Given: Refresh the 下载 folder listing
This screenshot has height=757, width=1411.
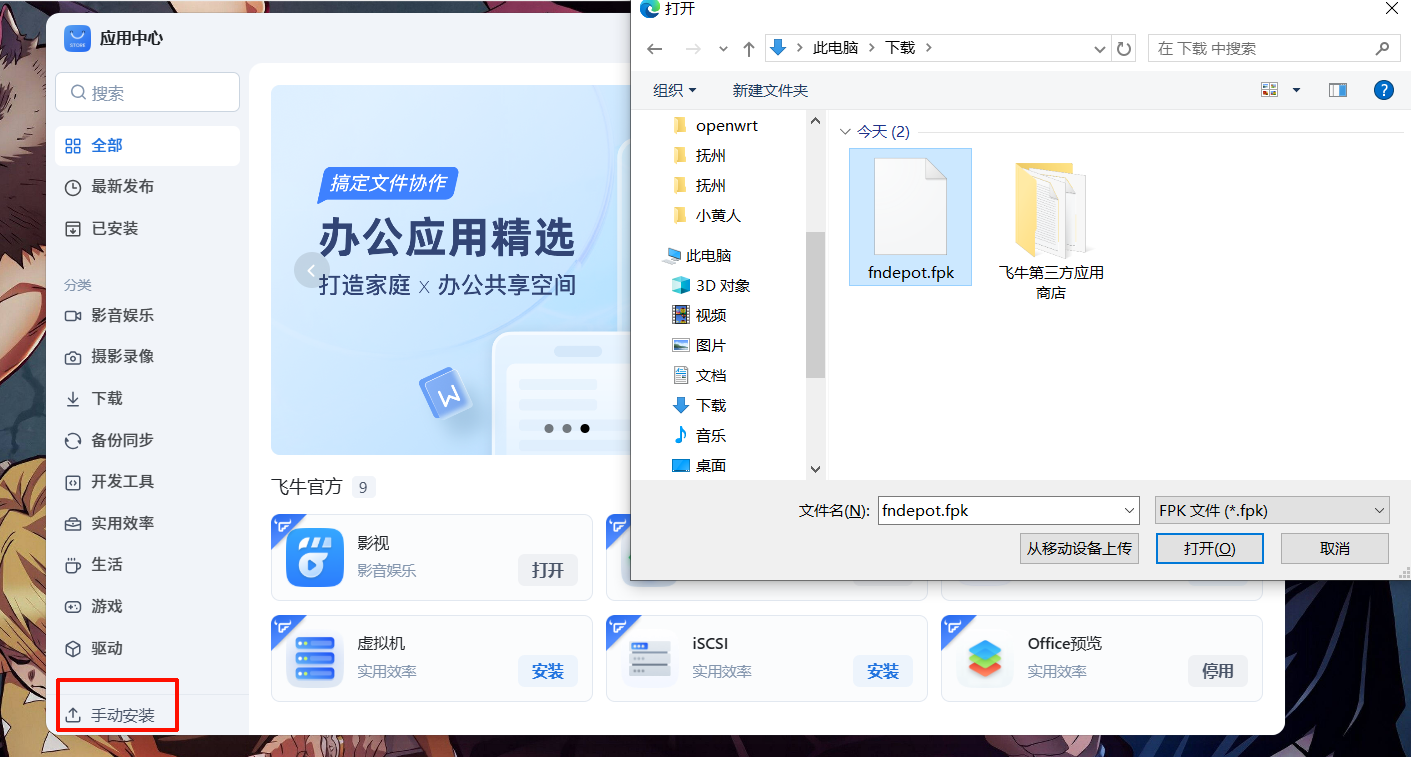Looking at the screenshot, I should (x=1124, y=48).
